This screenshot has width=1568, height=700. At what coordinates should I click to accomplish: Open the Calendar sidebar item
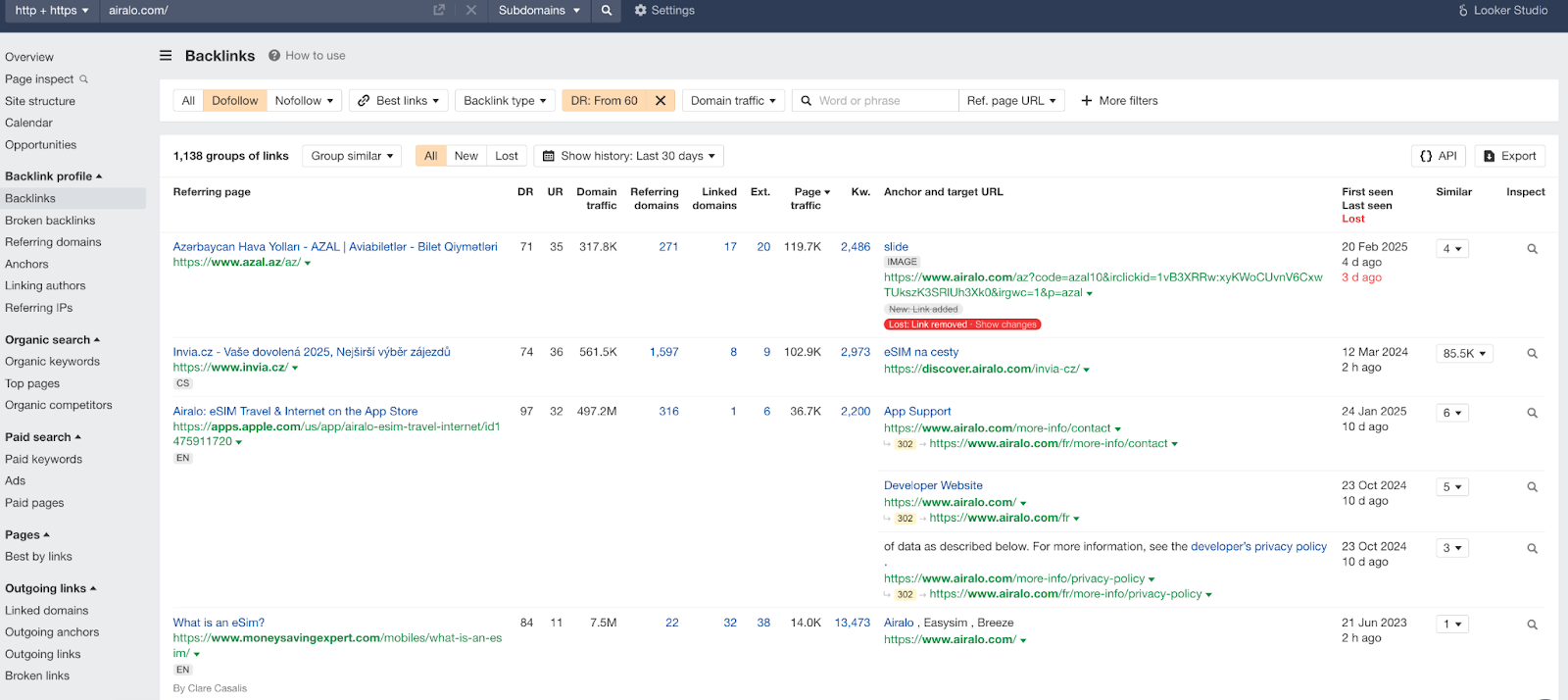click(28, 123)
